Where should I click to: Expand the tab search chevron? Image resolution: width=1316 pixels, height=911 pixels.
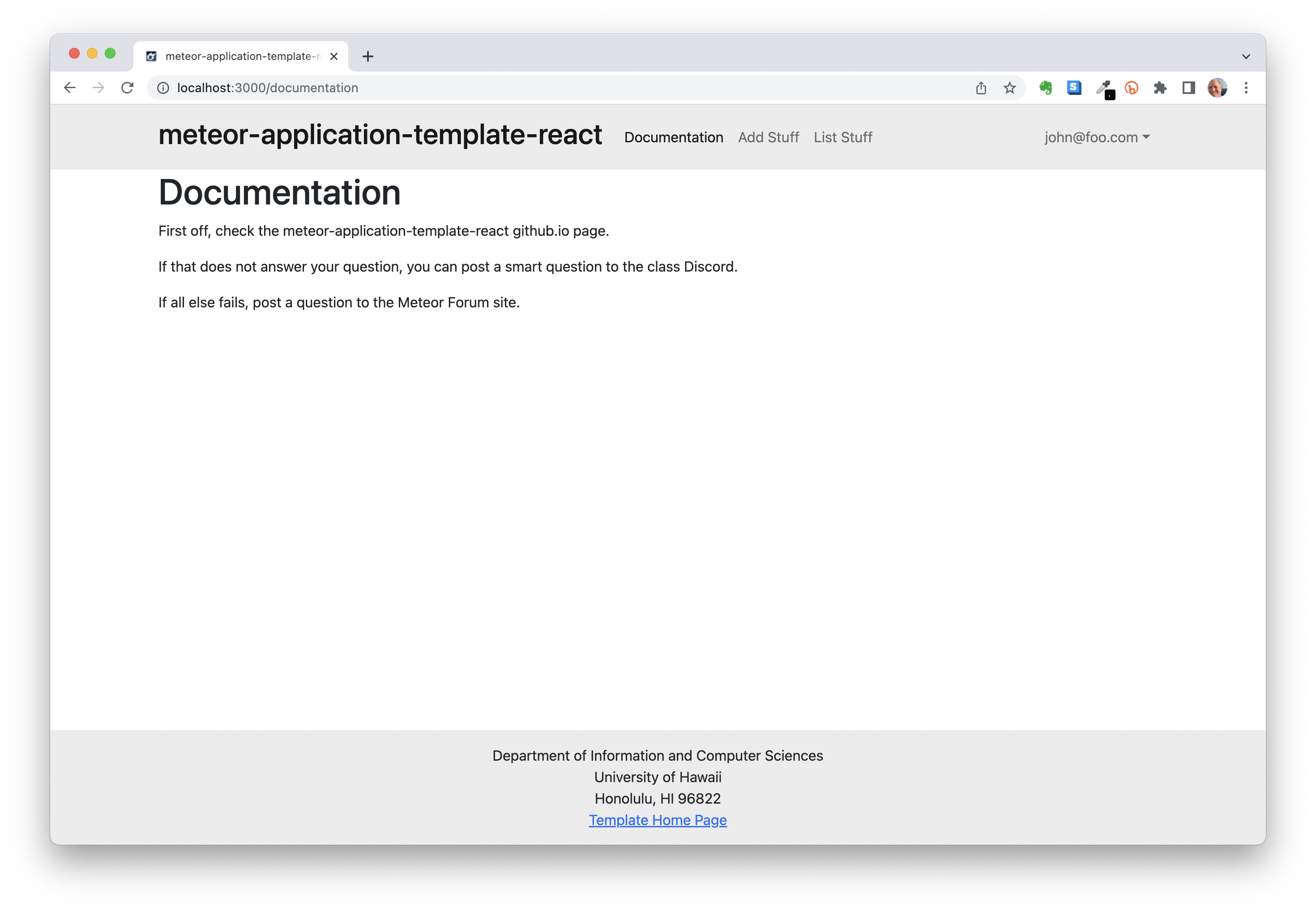pos(1246,56)
